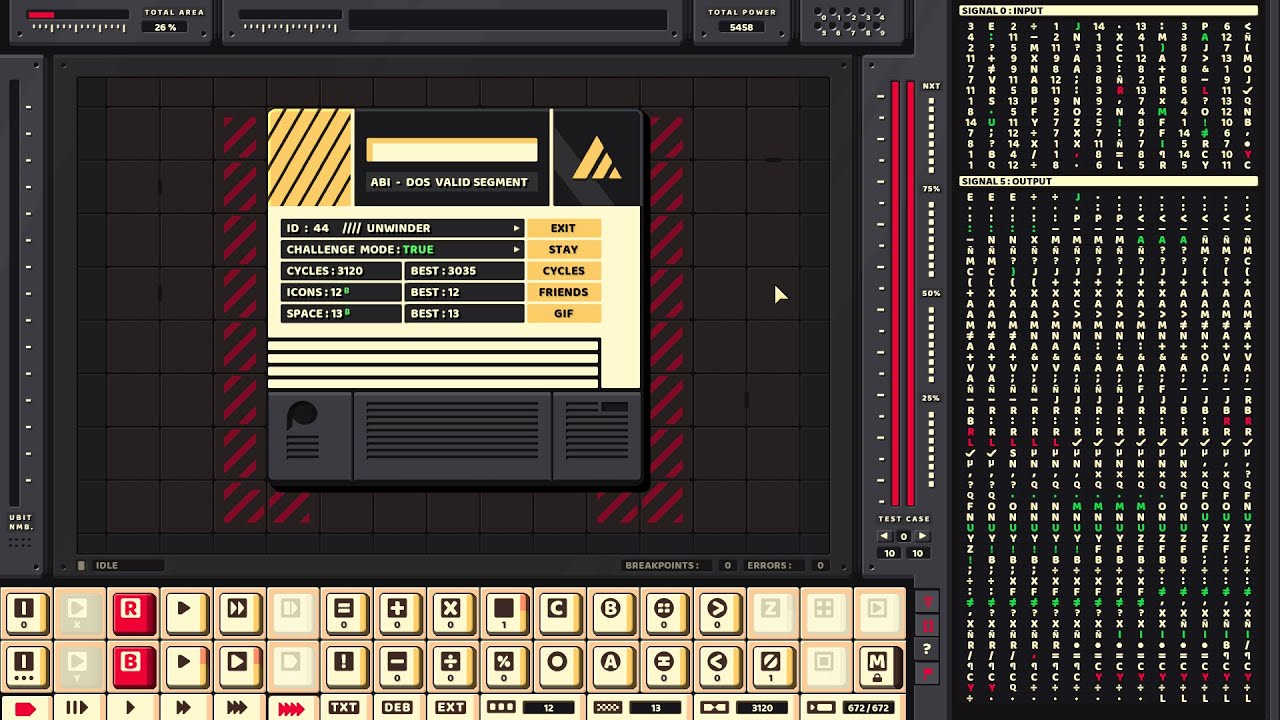Open the FRIENDS leaderboard tab

pyautogui.click(x=563, y=292)
